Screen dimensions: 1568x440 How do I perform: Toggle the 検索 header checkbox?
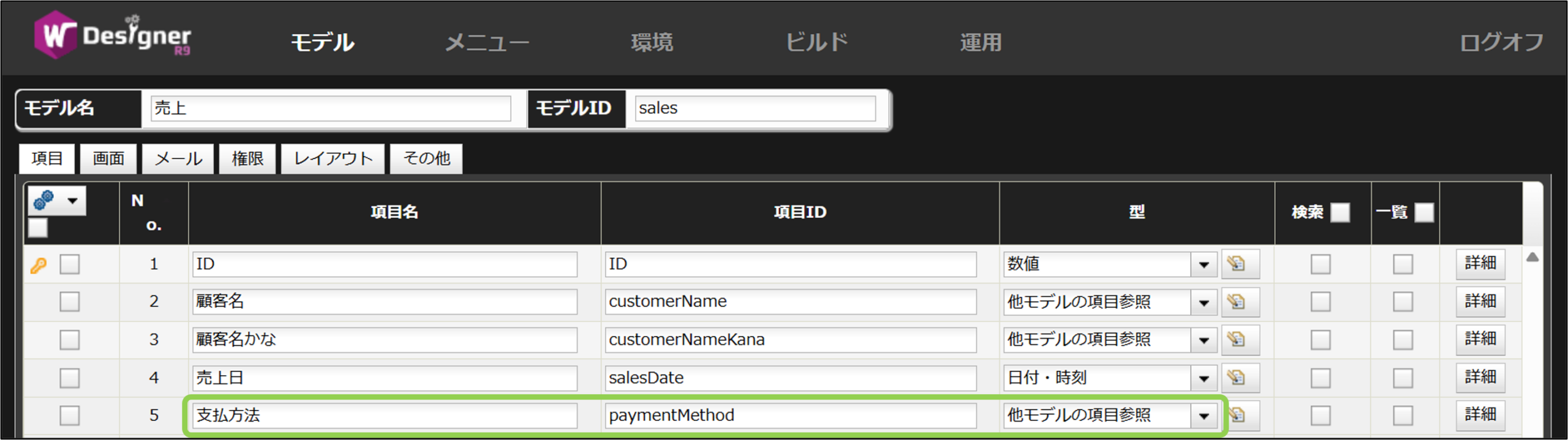pos(1340,212)
